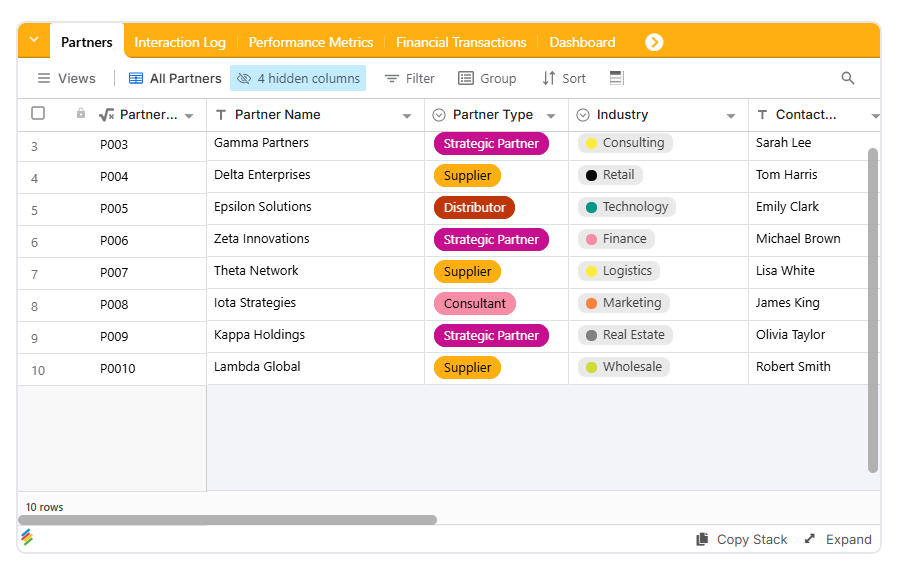Click the search magnifier icon
Image resolution: width=902 pixels, height=568 pixels.
click(847, 78)
